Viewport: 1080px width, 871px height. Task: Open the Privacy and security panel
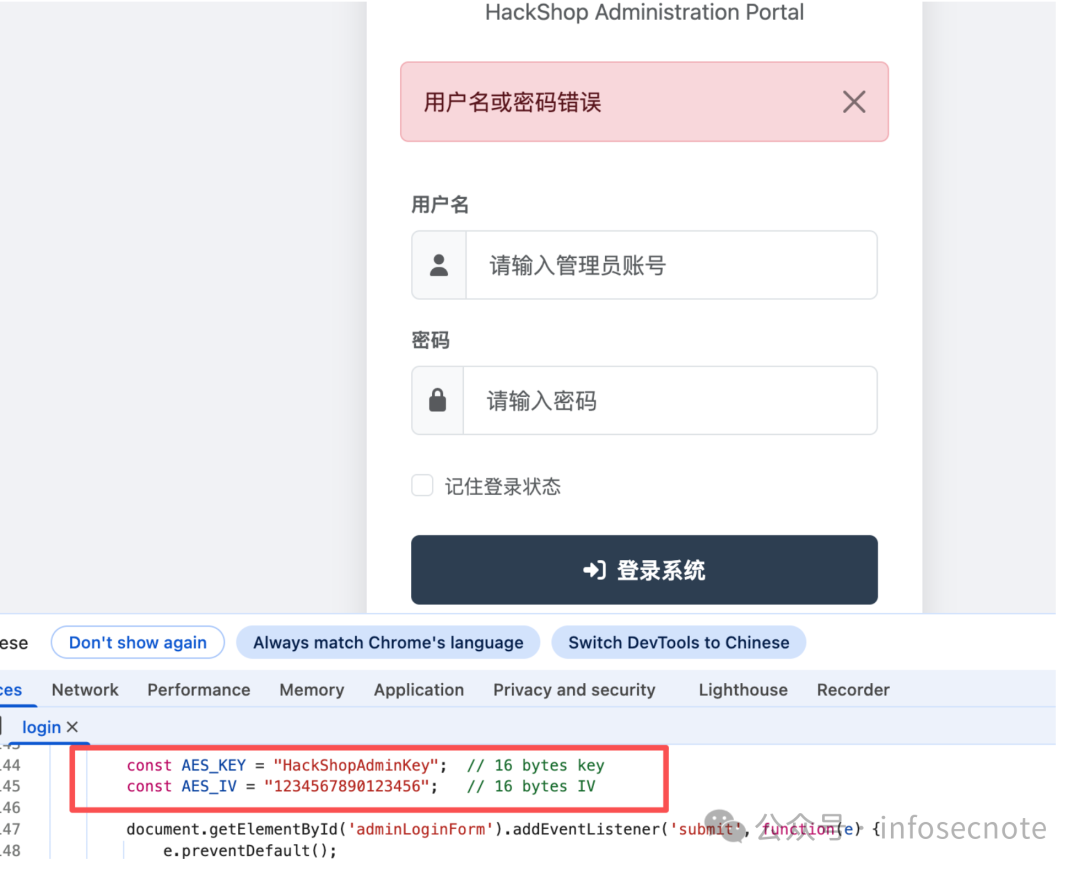pyautogui.click(x=574, y=689)
